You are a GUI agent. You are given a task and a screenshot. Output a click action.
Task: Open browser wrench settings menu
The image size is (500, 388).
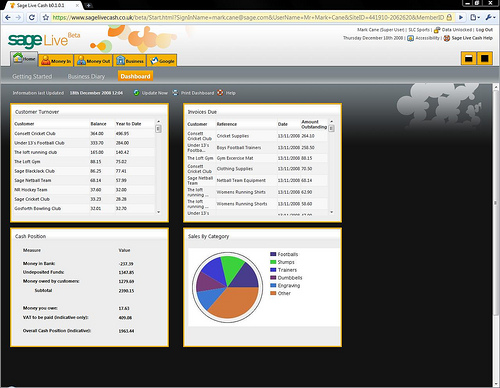click(x=490, y=17)
